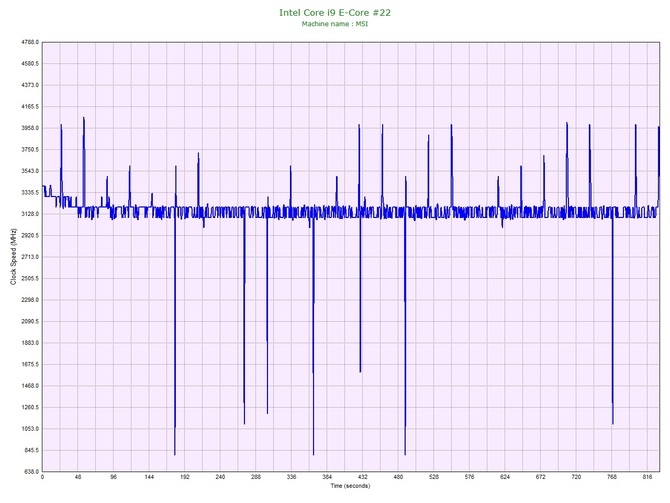Click the 288 tick on the time axis
Screen dimensions: 670x503
(x=256, y=477)
